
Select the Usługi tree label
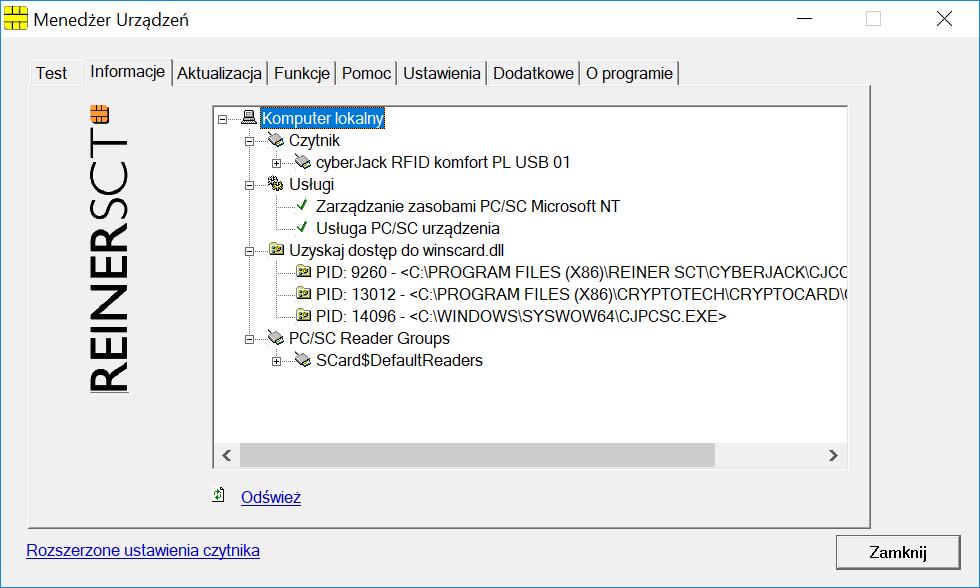click(311, 184)
